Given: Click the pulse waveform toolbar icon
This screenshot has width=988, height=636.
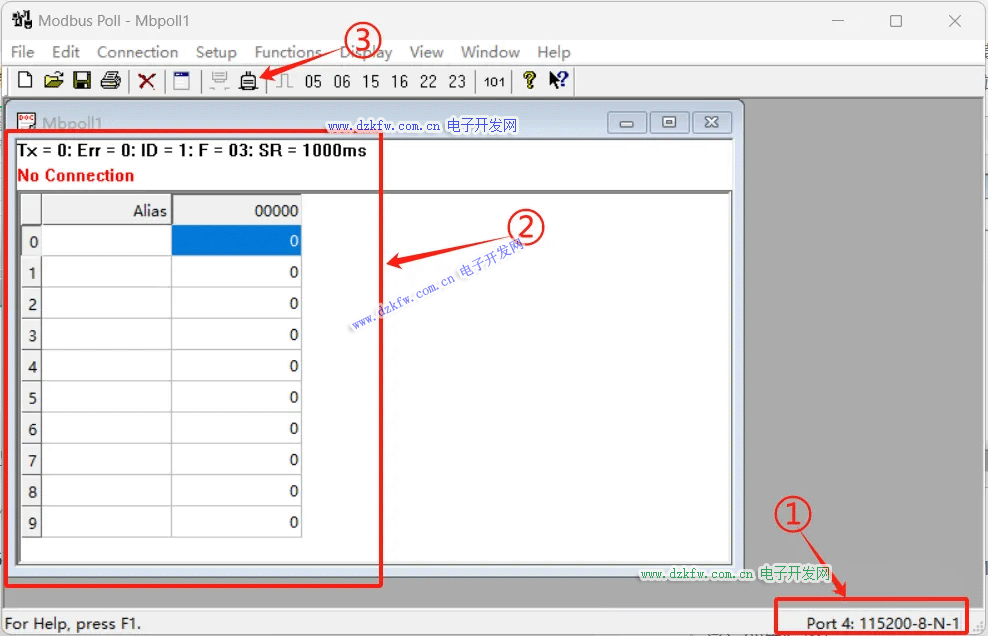Looking at the screenshot, I should pyautogui.click(x=285, y=81).
